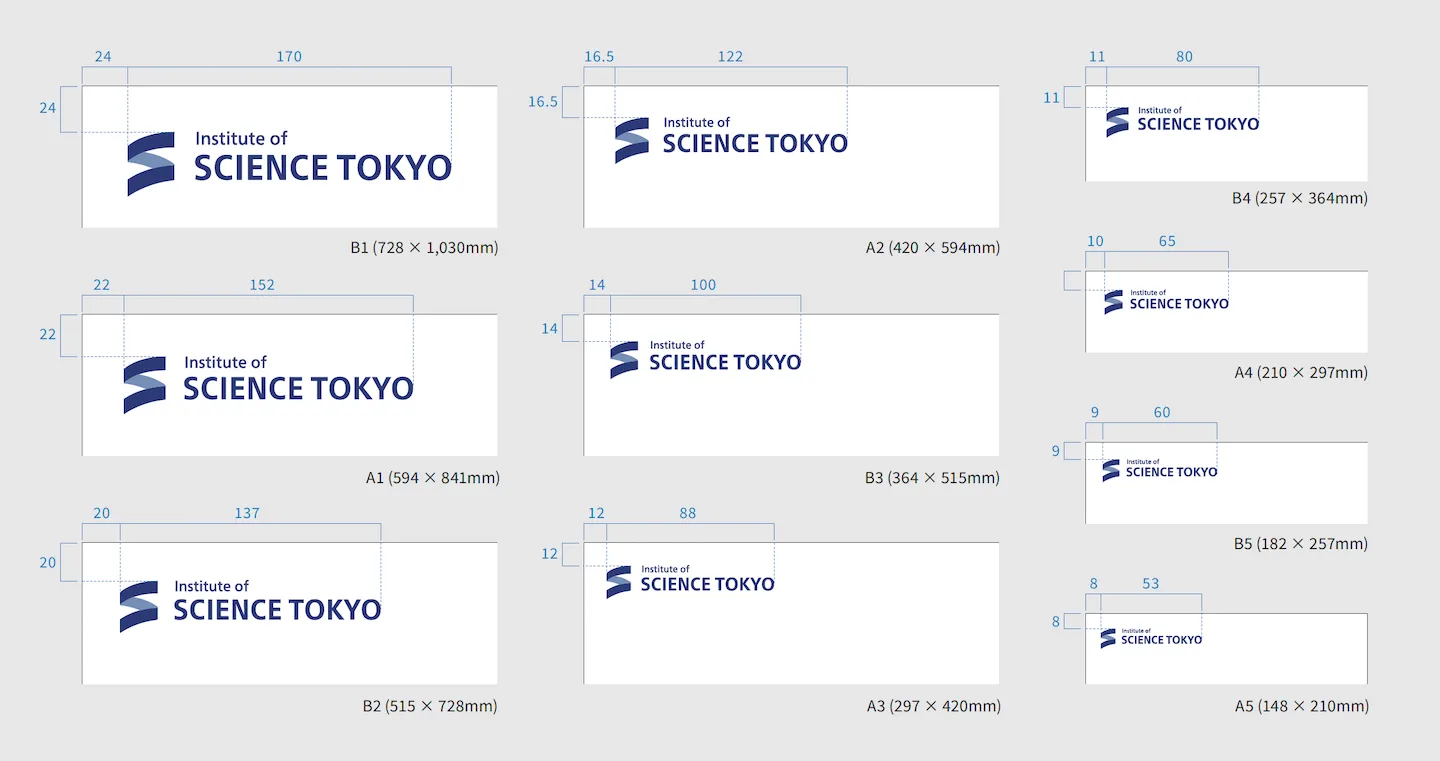Image resolution: width=1440 pixels, height=761 pixels.
Task: Select the S logo mark in the B3 panel
Action: [623, 360]
